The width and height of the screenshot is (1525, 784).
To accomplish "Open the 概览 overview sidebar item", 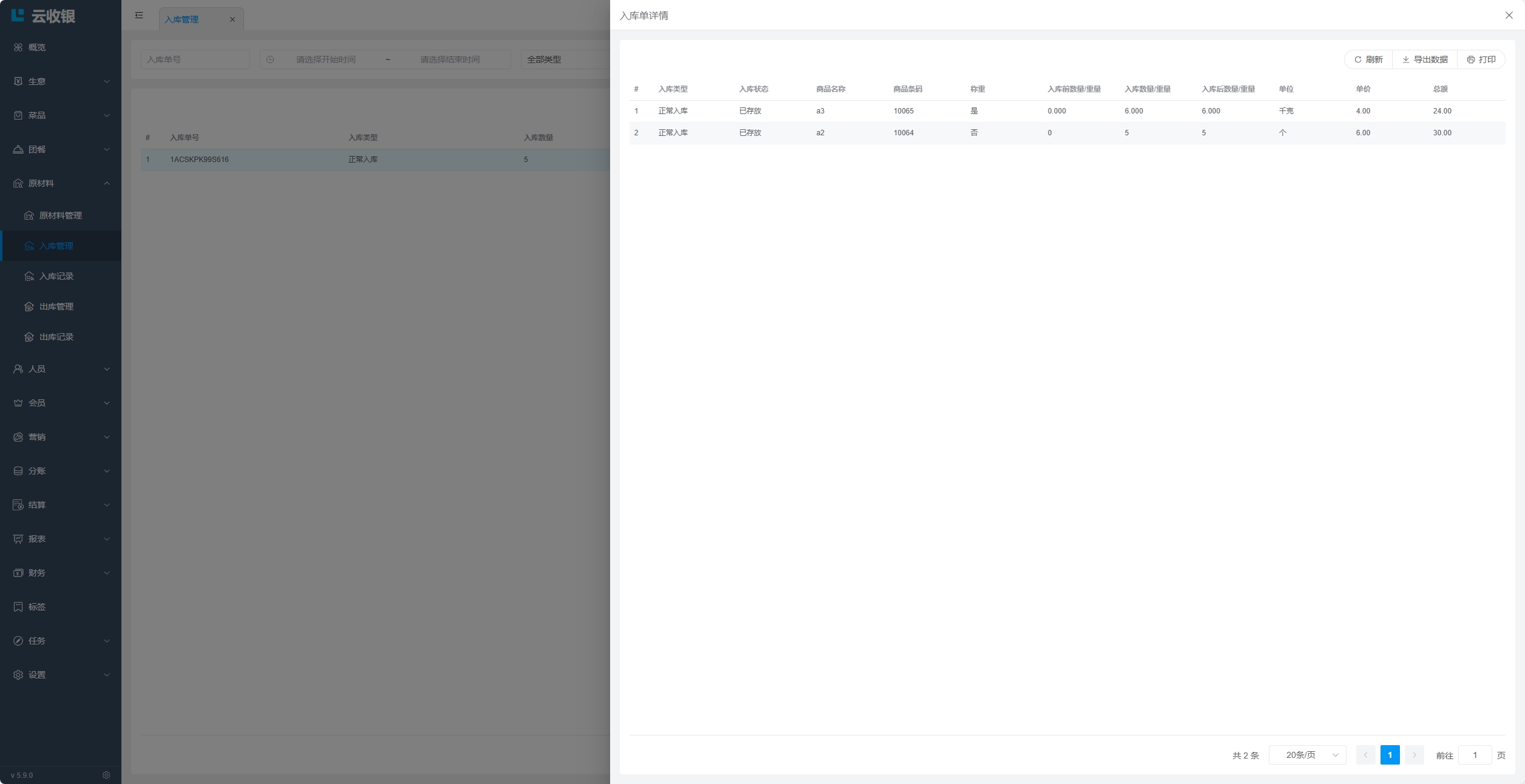I will click(x=36, y=47).
